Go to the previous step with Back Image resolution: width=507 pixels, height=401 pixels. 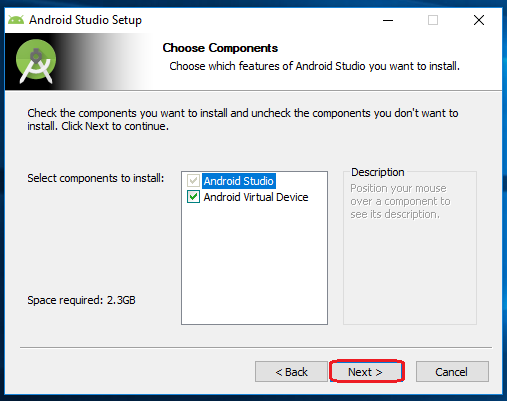[291, 372]
